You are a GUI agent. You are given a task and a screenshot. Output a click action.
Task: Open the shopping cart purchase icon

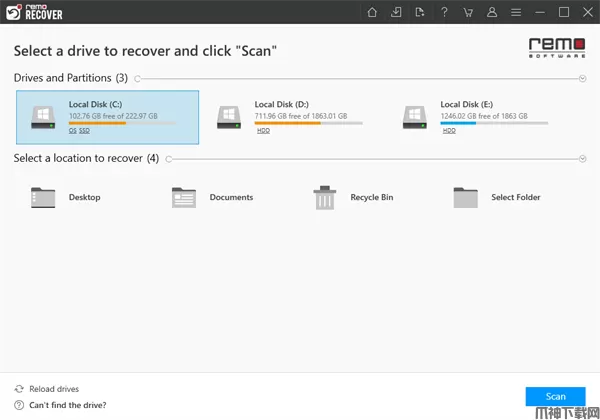(x=468, y=12)
